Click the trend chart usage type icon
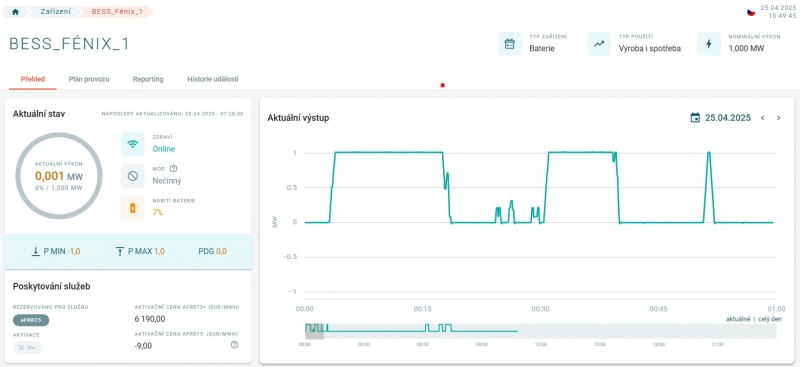The width and height of the screenshot is (800, 367). [x=599, y=44]
